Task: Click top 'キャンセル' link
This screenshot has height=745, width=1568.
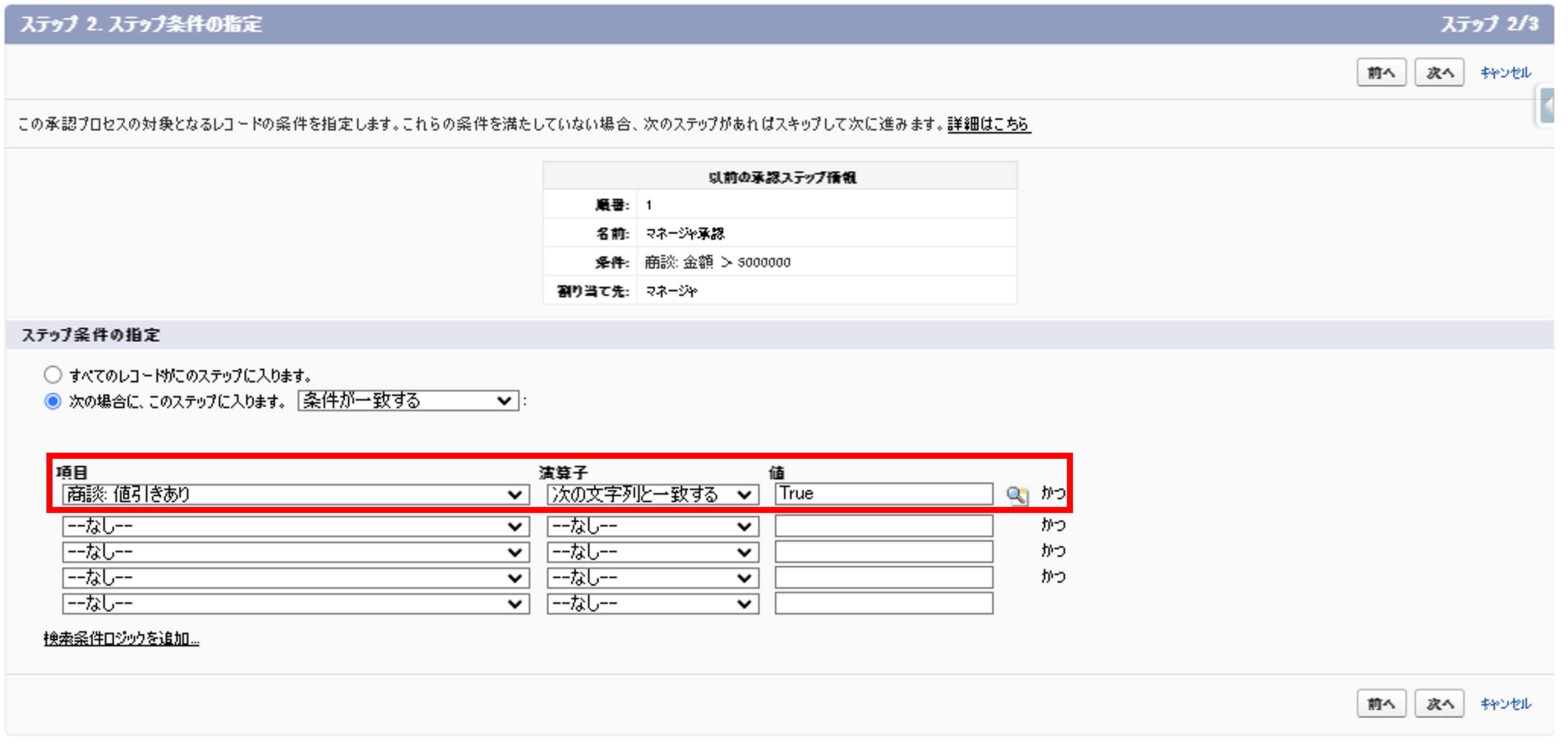Action: point(1505,73)
